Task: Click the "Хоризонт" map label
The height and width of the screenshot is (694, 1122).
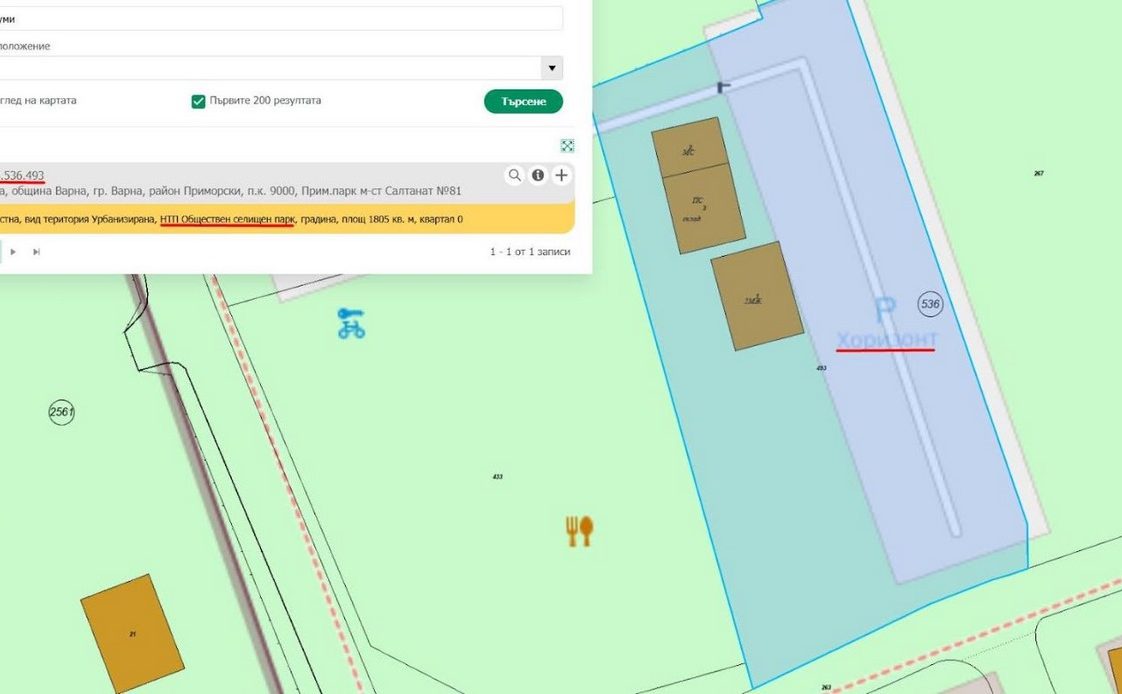Action: pos(886,339)
